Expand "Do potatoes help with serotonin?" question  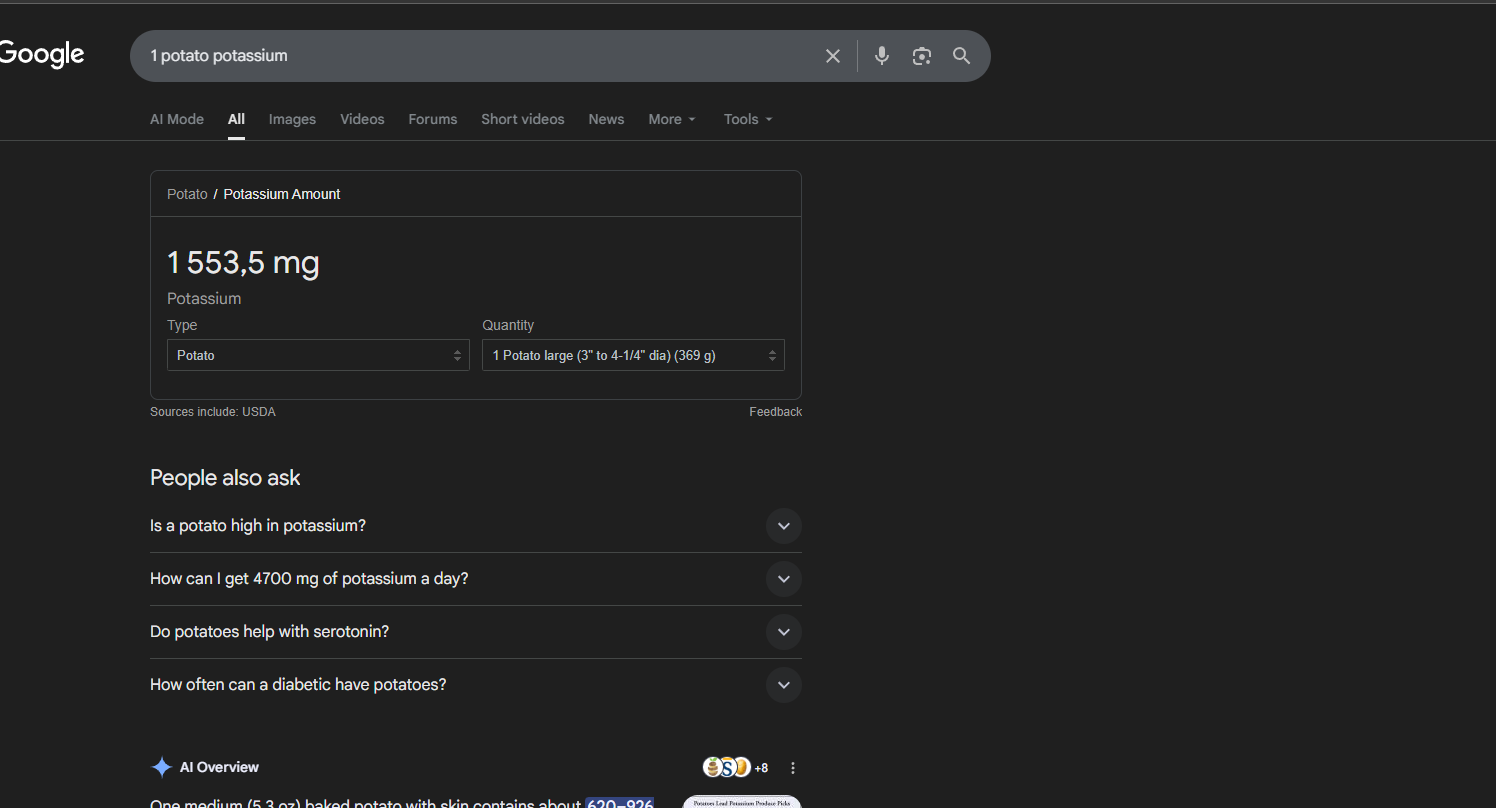click(783, 632)
